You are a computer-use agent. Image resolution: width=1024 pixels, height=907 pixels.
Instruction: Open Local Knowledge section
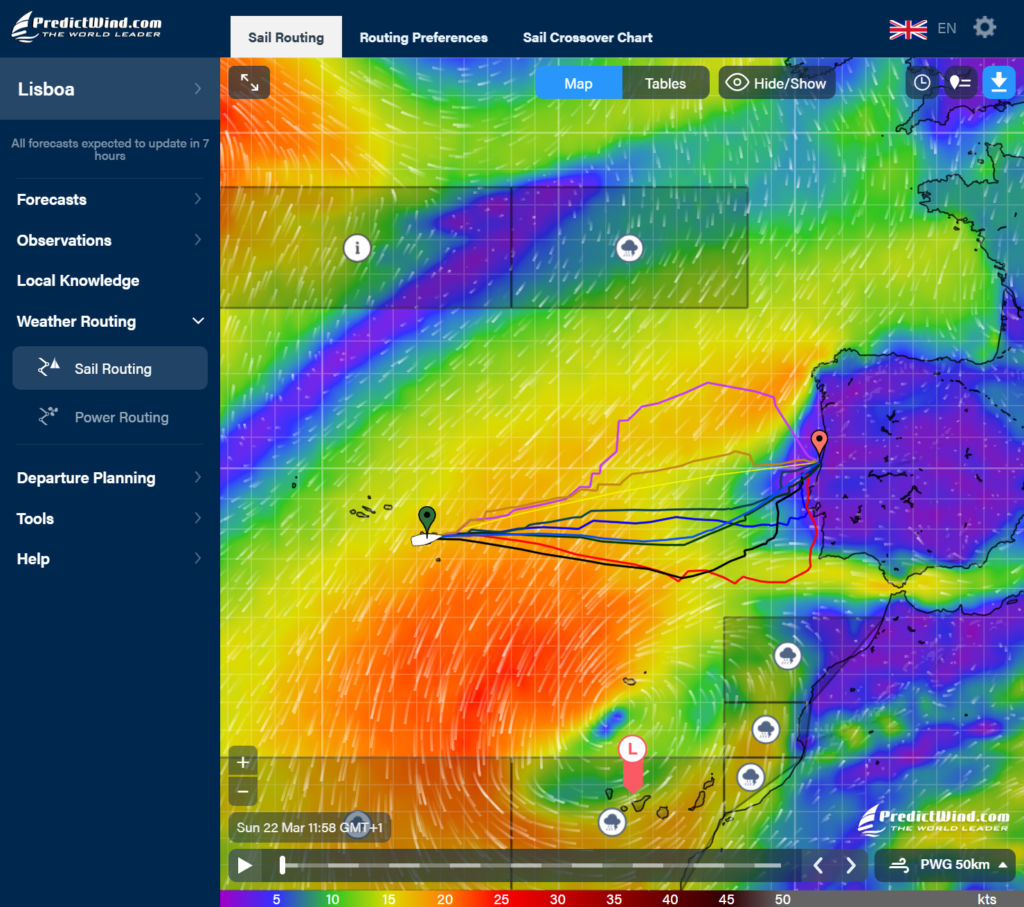point(78,281)
